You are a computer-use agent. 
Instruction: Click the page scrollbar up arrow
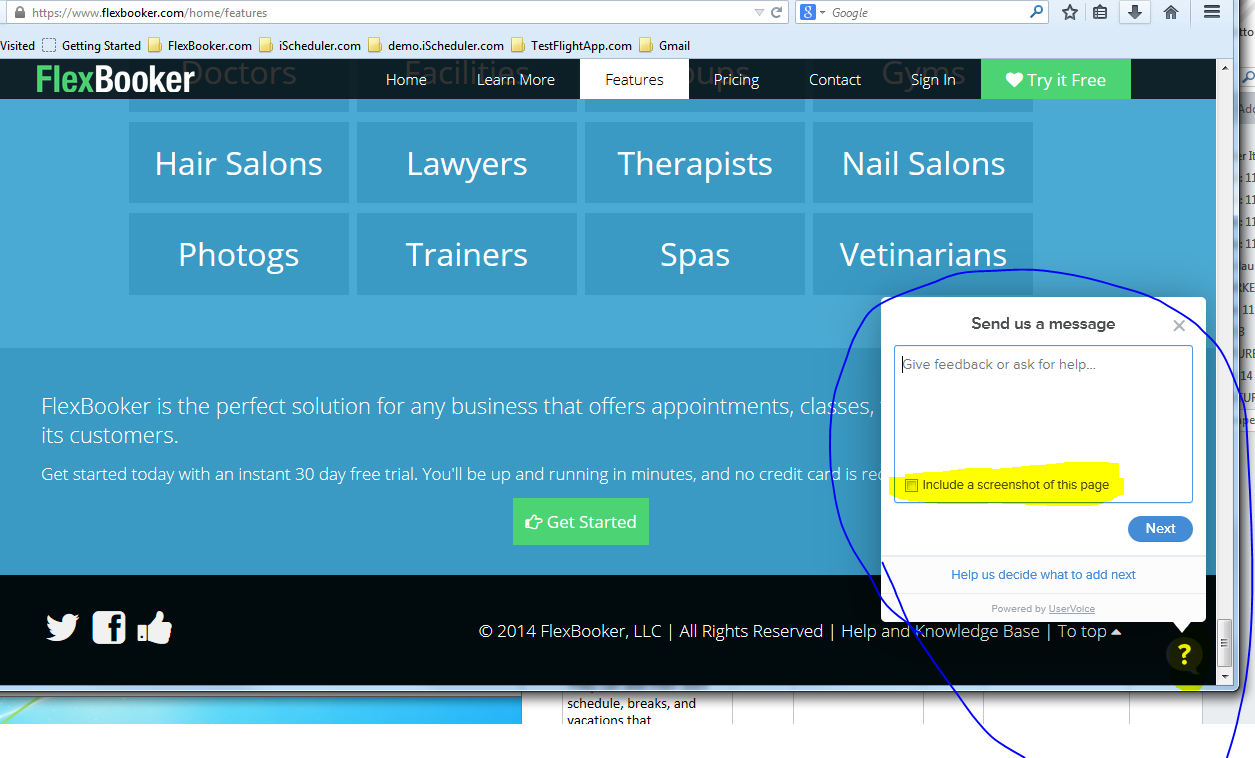click(1223, 68)
